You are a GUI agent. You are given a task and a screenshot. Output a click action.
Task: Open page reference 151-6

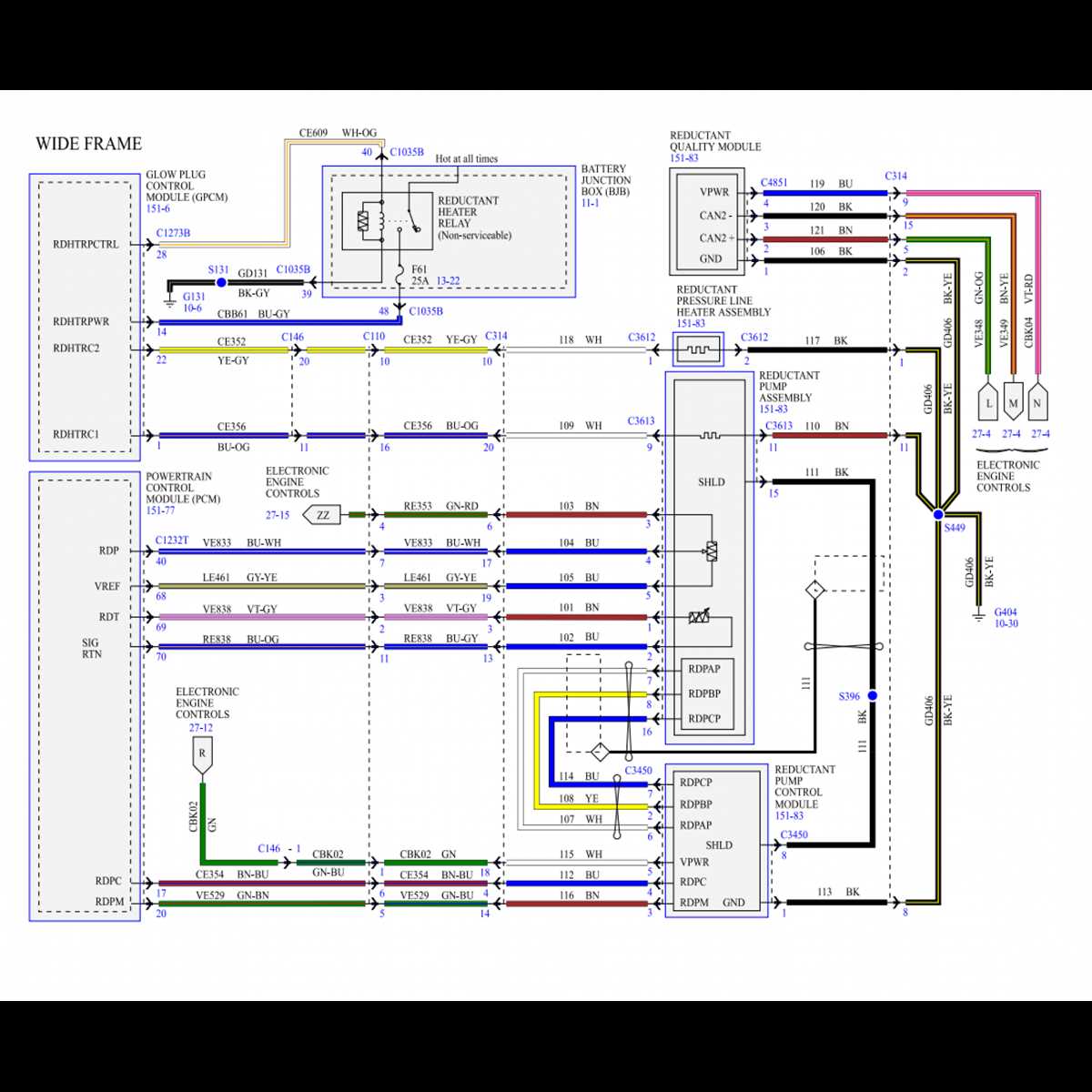tap(157, 208)
